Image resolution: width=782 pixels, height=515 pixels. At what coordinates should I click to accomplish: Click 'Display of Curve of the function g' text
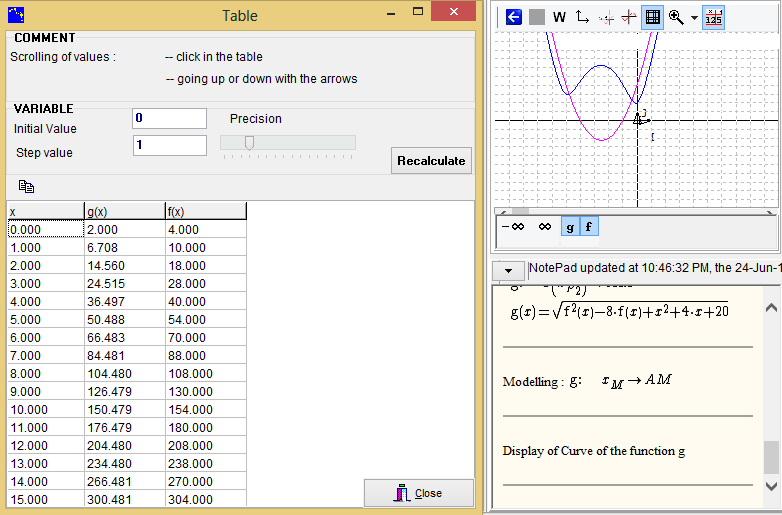[x=593, y=451]
